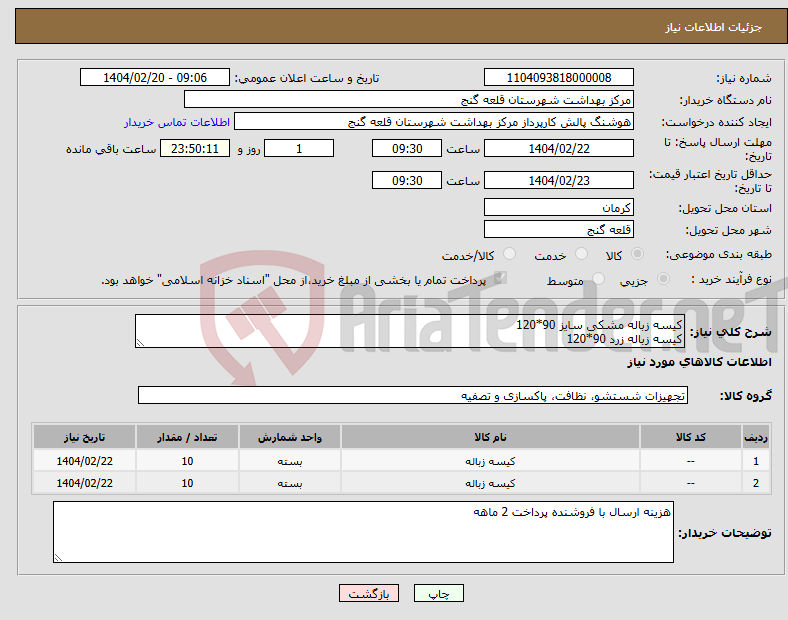
Task: Open the اطلاعات تماس خریدار link
Action: [177, 122]
